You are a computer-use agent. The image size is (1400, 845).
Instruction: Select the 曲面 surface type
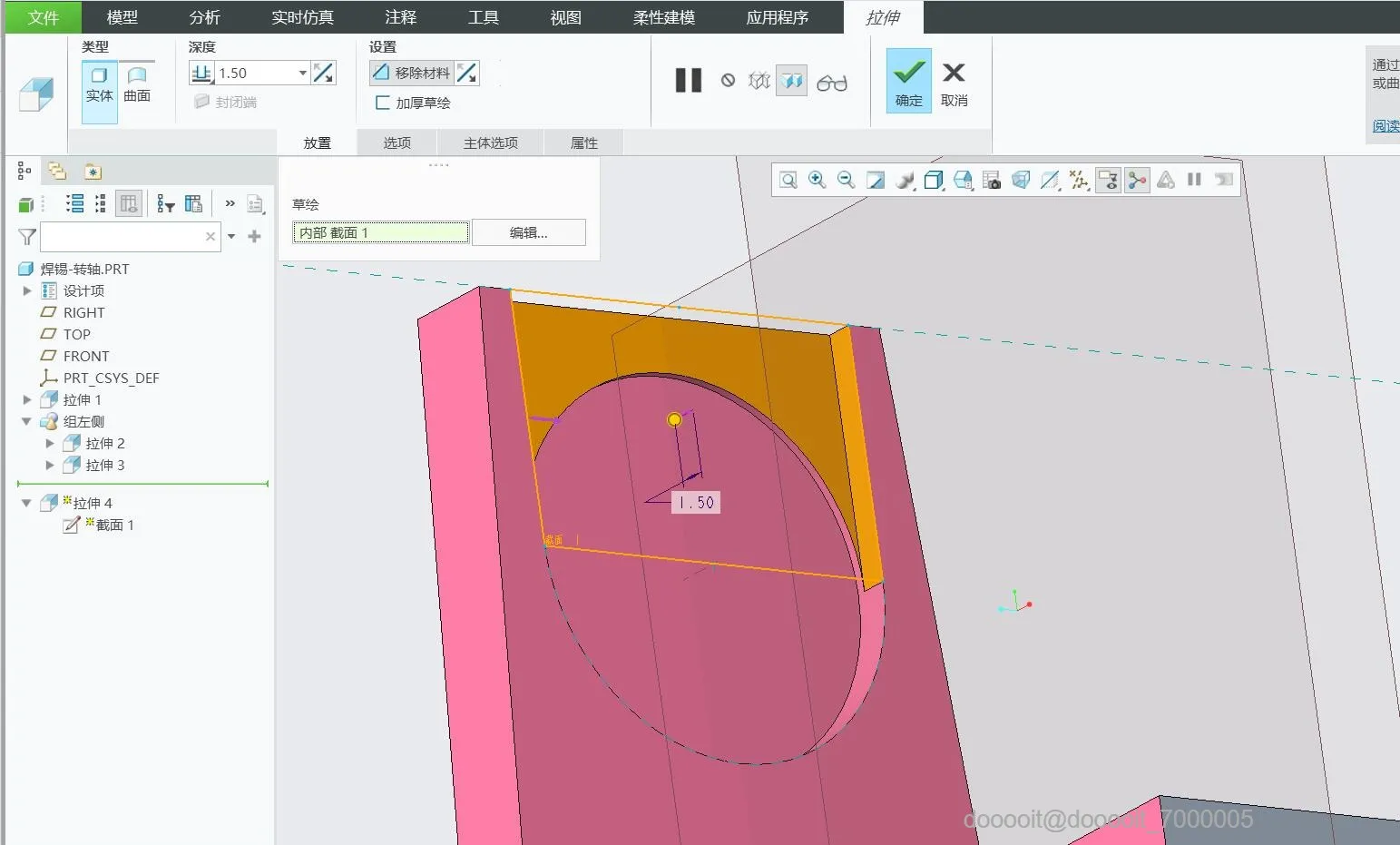point(137,84)
